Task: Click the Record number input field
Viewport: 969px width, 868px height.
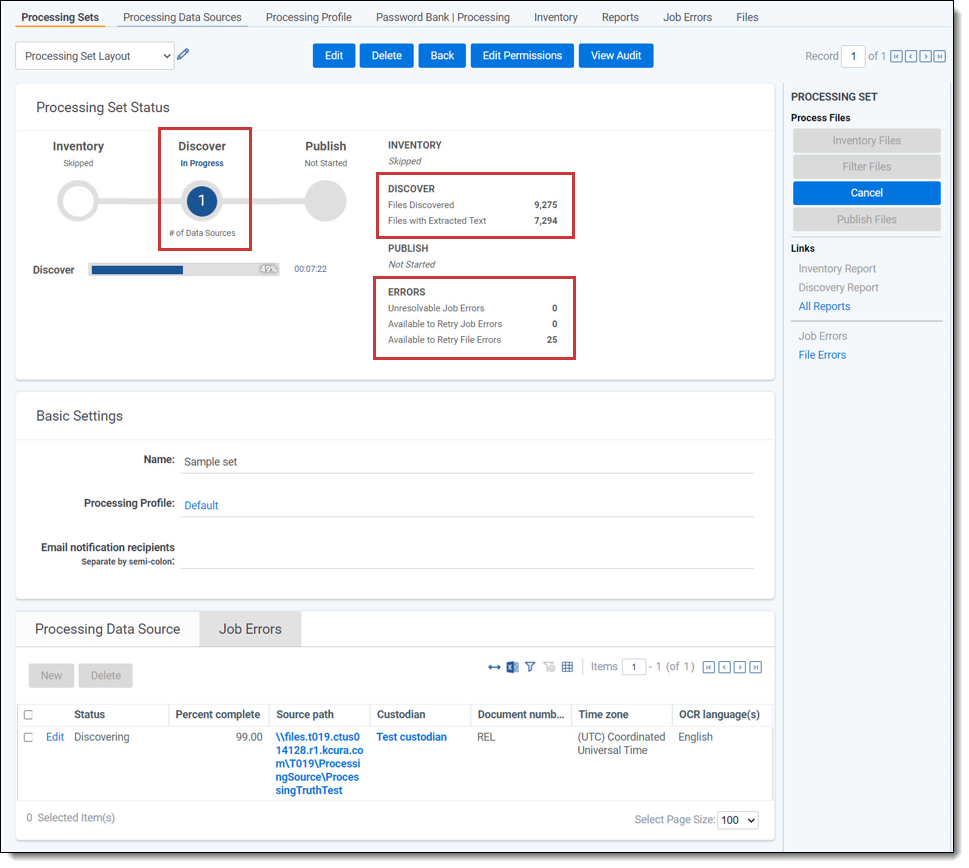Action: coord(852,56)
